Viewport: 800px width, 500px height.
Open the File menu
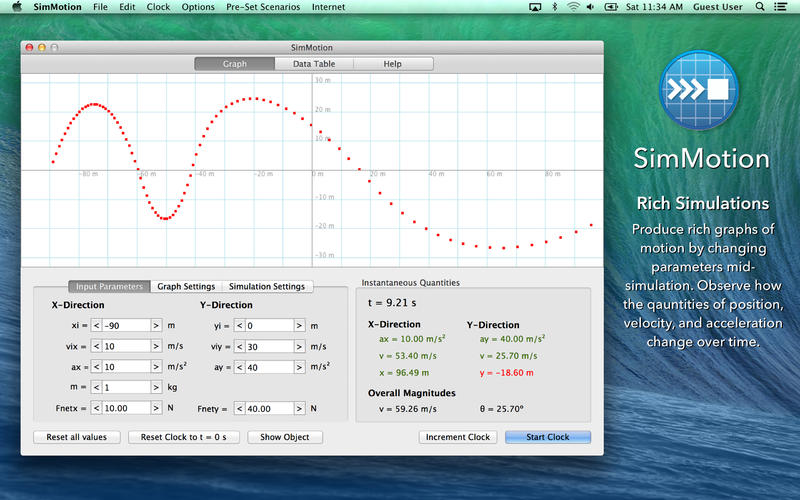tap(100, 7)
